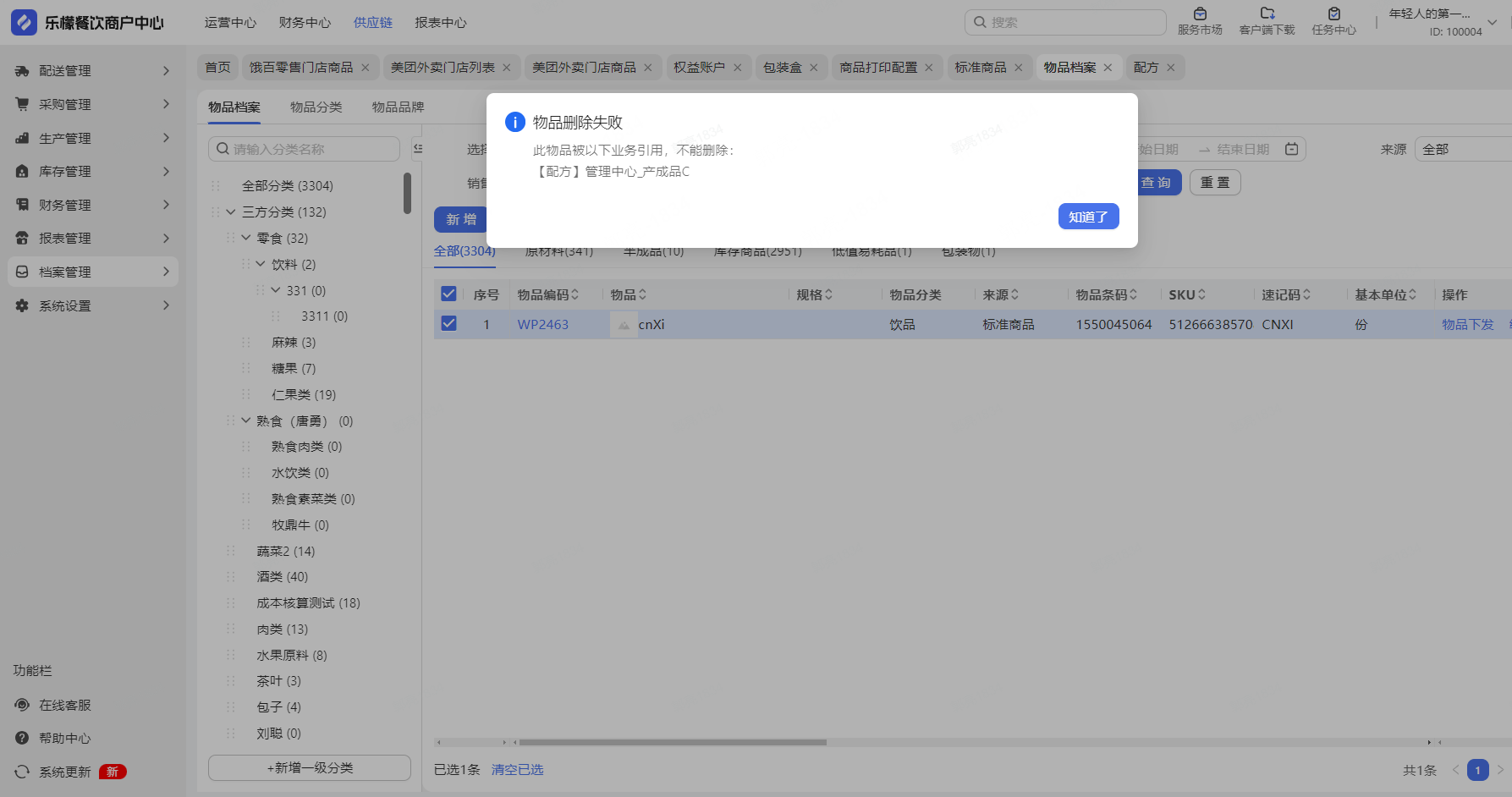Uncheck the WP2463 row checkbox

coord(448,323)
